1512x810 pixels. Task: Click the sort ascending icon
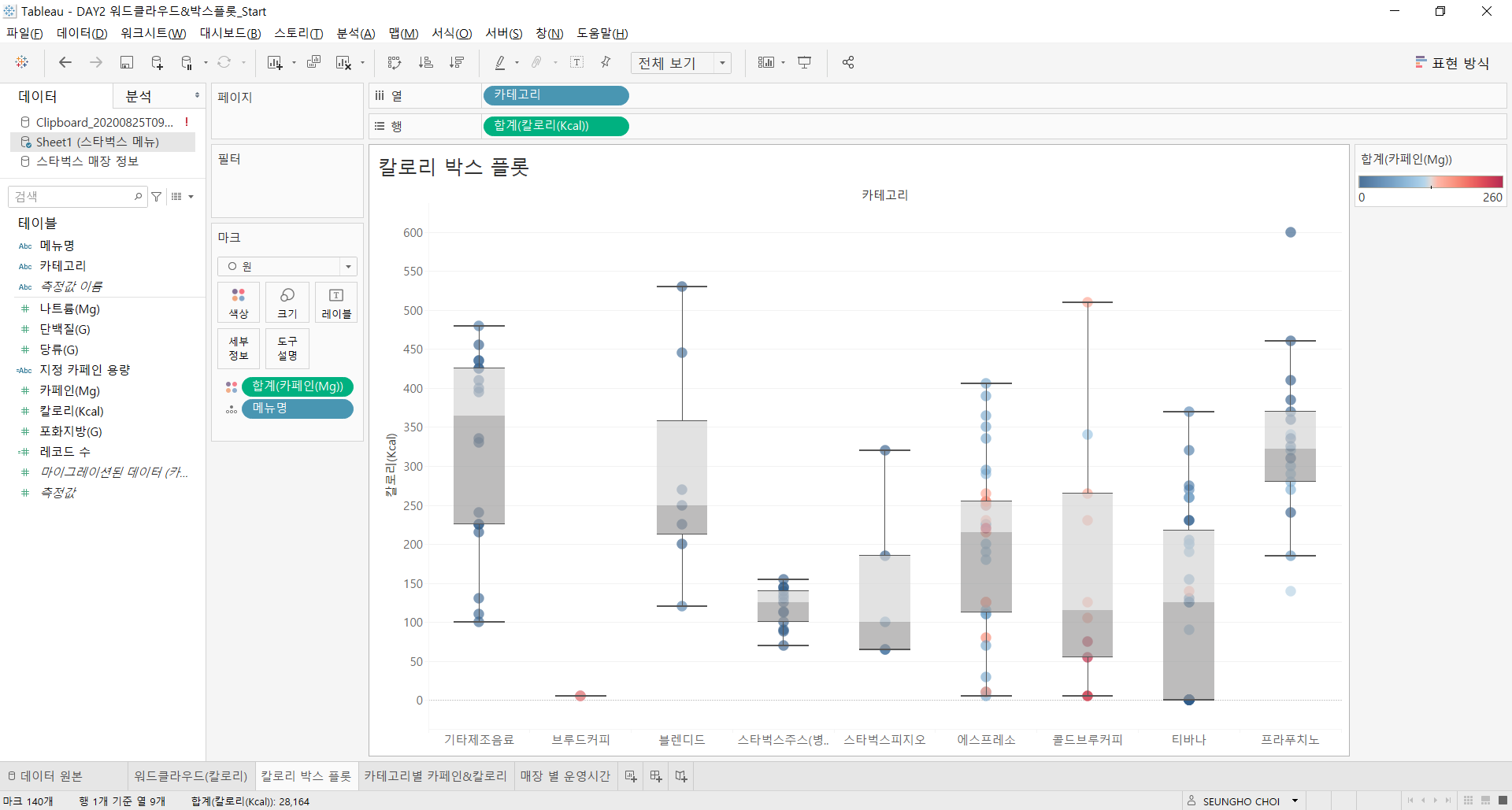pyautogui.click(x=426, y=62)
